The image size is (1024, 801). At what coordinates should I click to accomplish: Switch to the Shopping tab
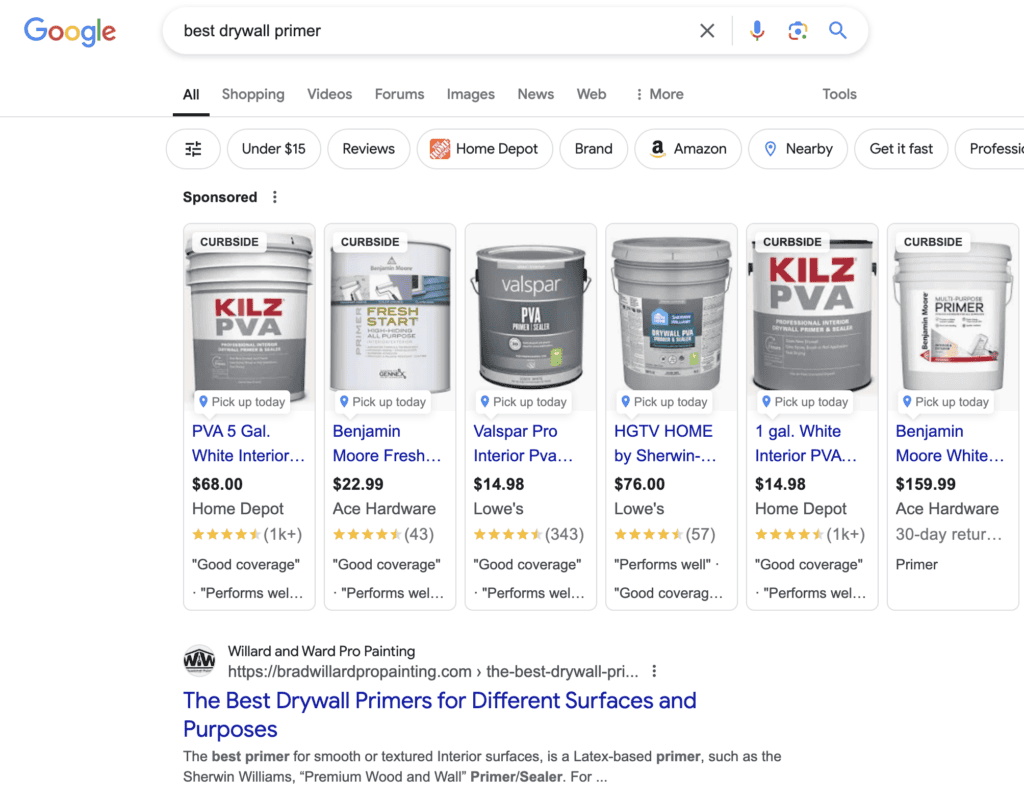[253, 94]
